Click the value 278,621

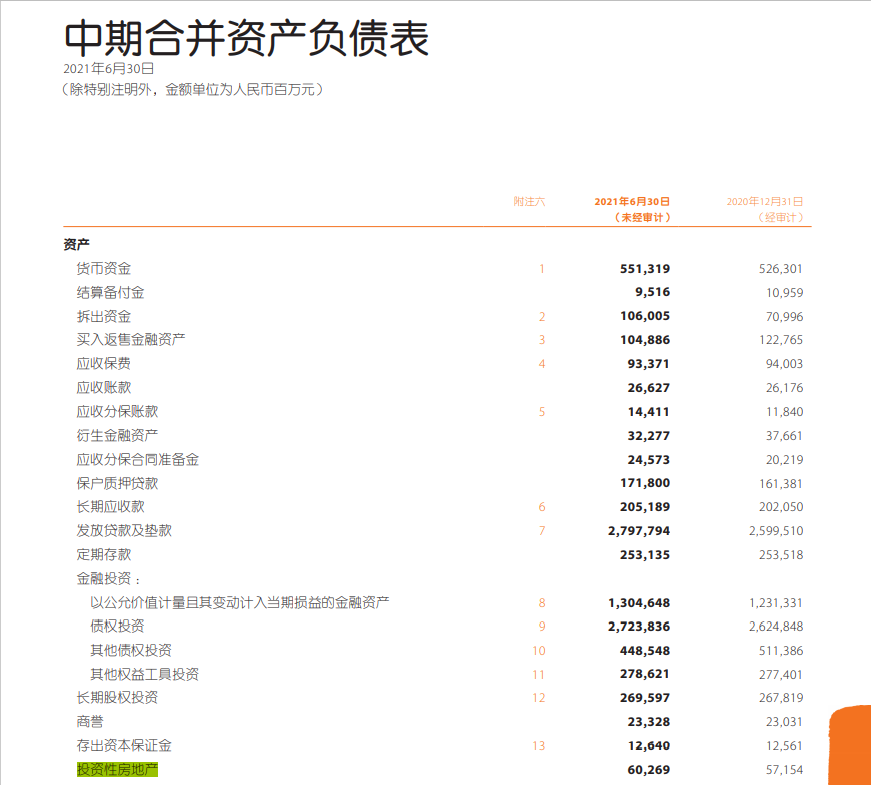(645, 674)
